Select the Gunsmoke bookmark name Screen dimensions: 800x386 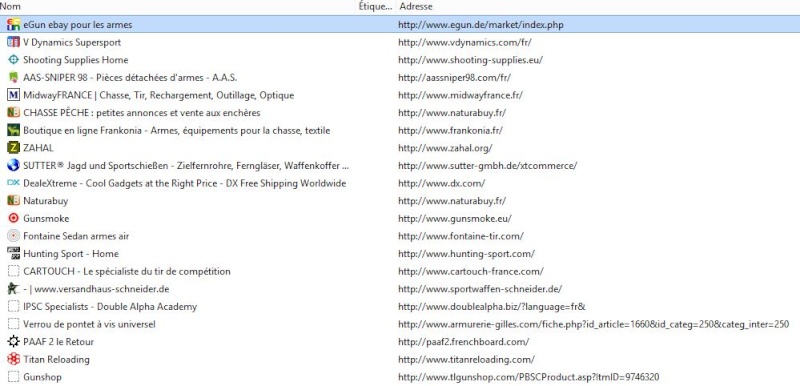click(46, 218)
